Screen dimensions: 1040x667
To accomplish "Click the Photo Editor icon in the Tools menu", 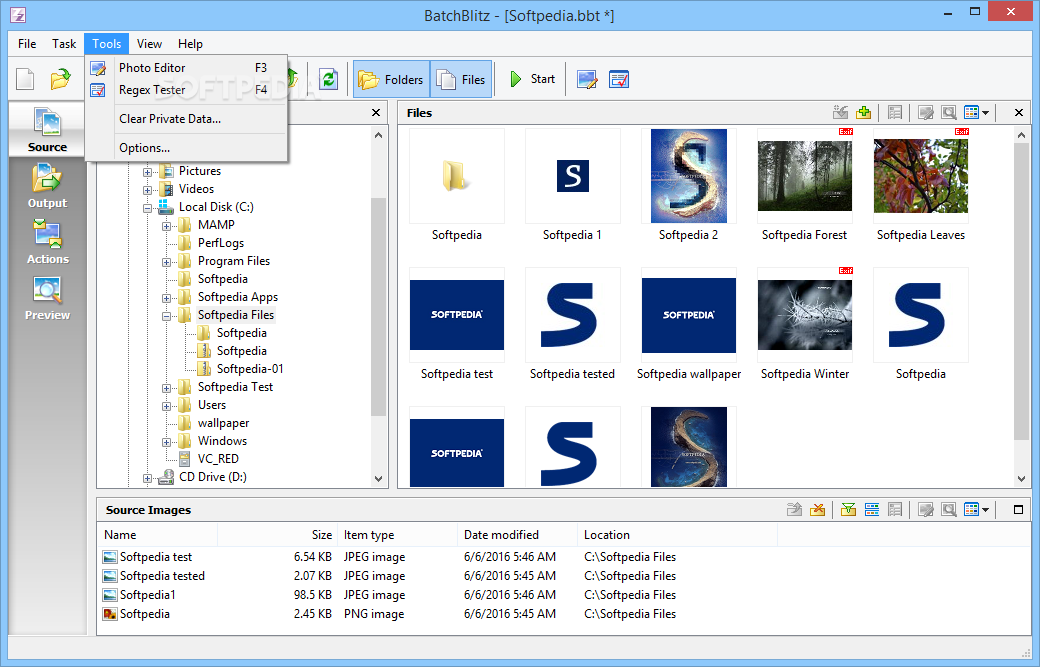I will pos(98,68).
